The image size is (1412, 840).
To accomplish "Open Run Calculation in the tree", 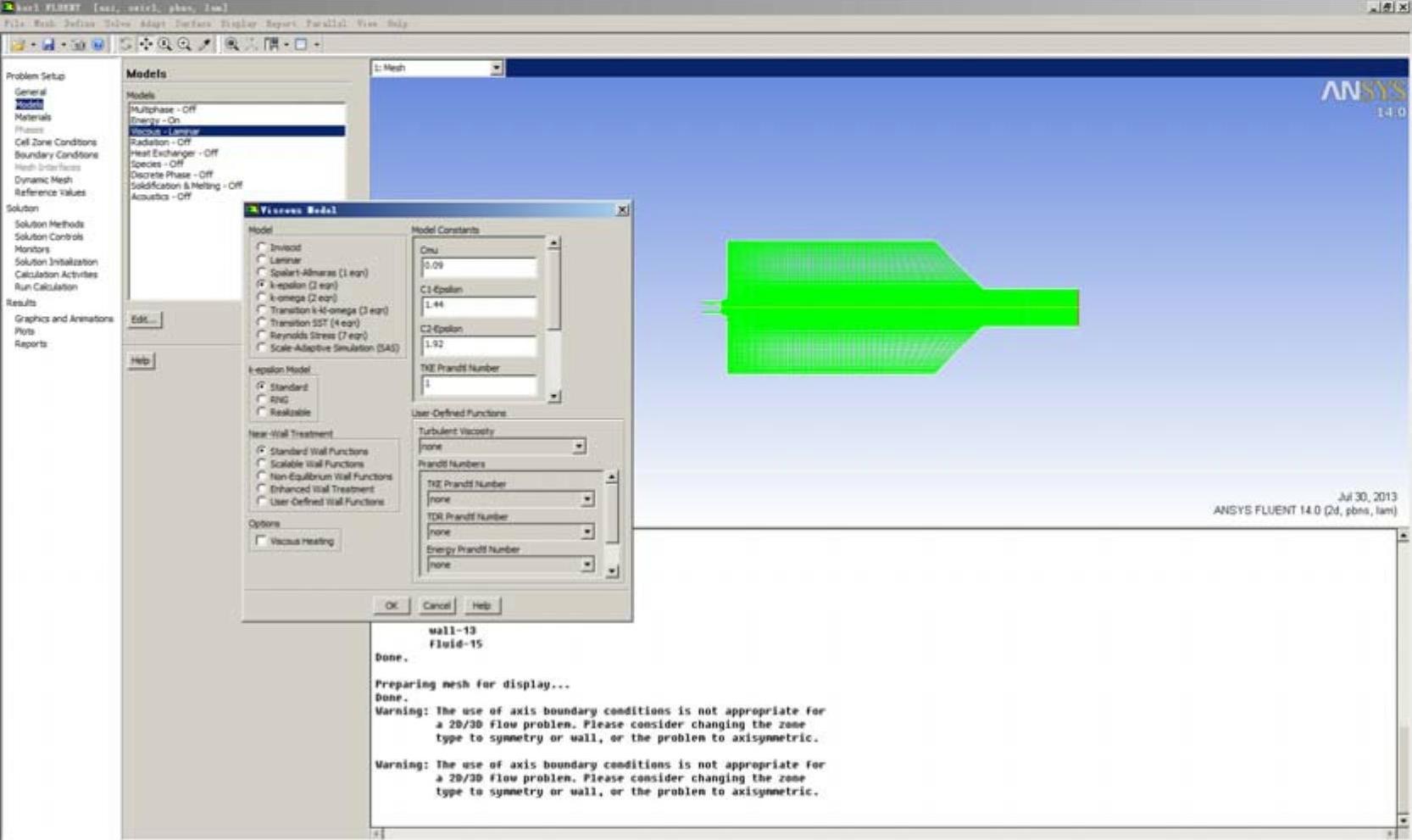I will point(46,287).
